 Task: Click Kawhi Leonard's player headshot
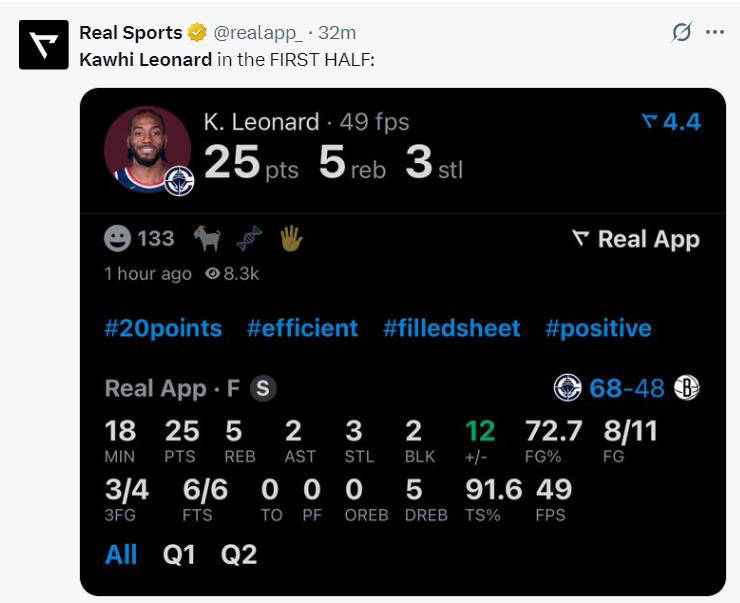147,150
